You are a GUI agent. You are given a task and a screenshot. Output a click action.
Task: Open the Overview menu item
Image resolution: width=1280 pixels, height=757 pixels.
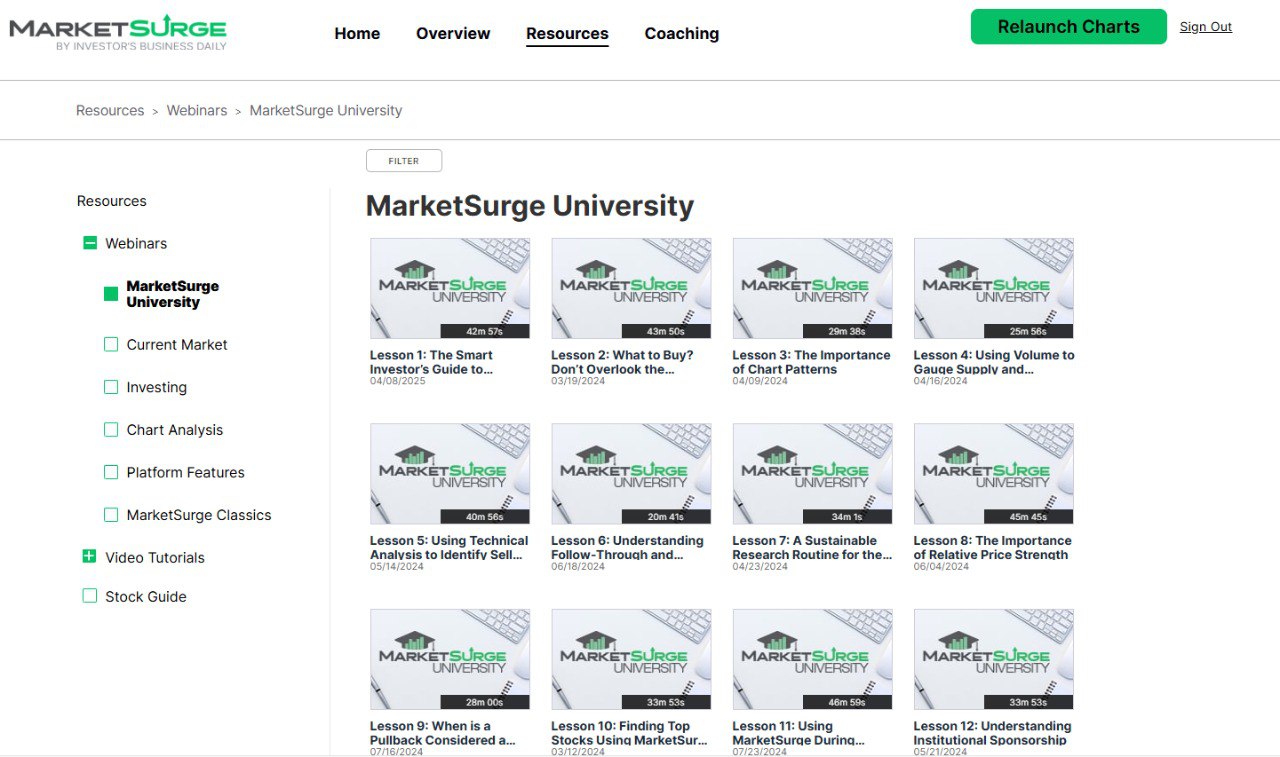coord(453,33)
